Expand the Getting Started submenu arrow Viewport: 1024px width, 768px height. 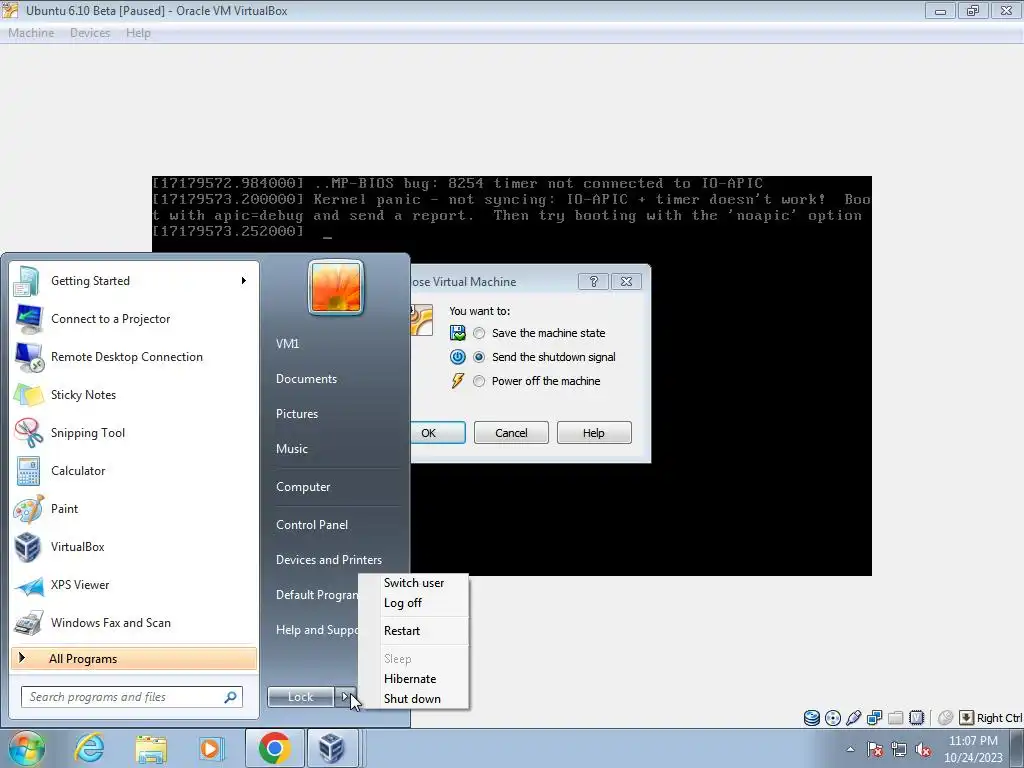(x=244, y=281)
